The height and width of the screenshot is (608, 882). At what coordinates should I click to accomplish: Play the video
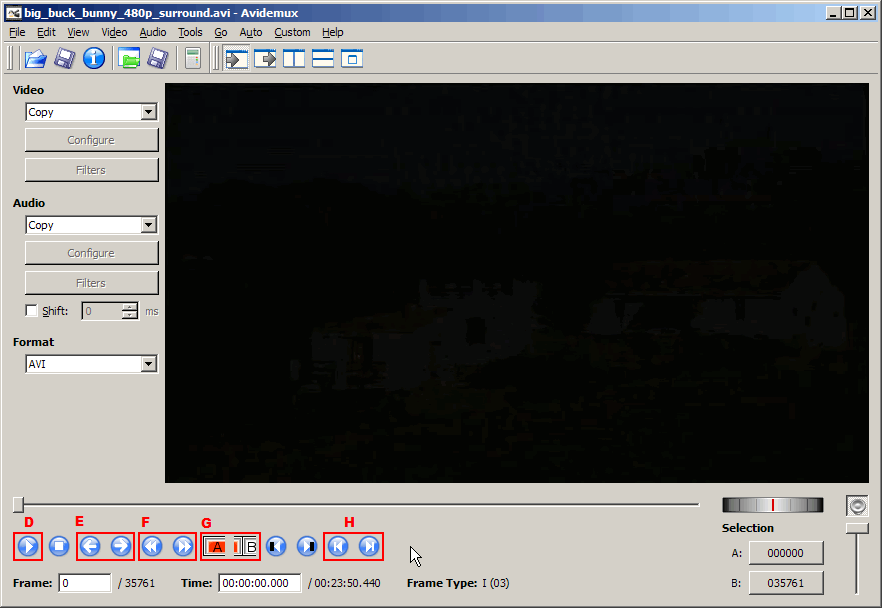pyautogui.click(x=28, y=546)
